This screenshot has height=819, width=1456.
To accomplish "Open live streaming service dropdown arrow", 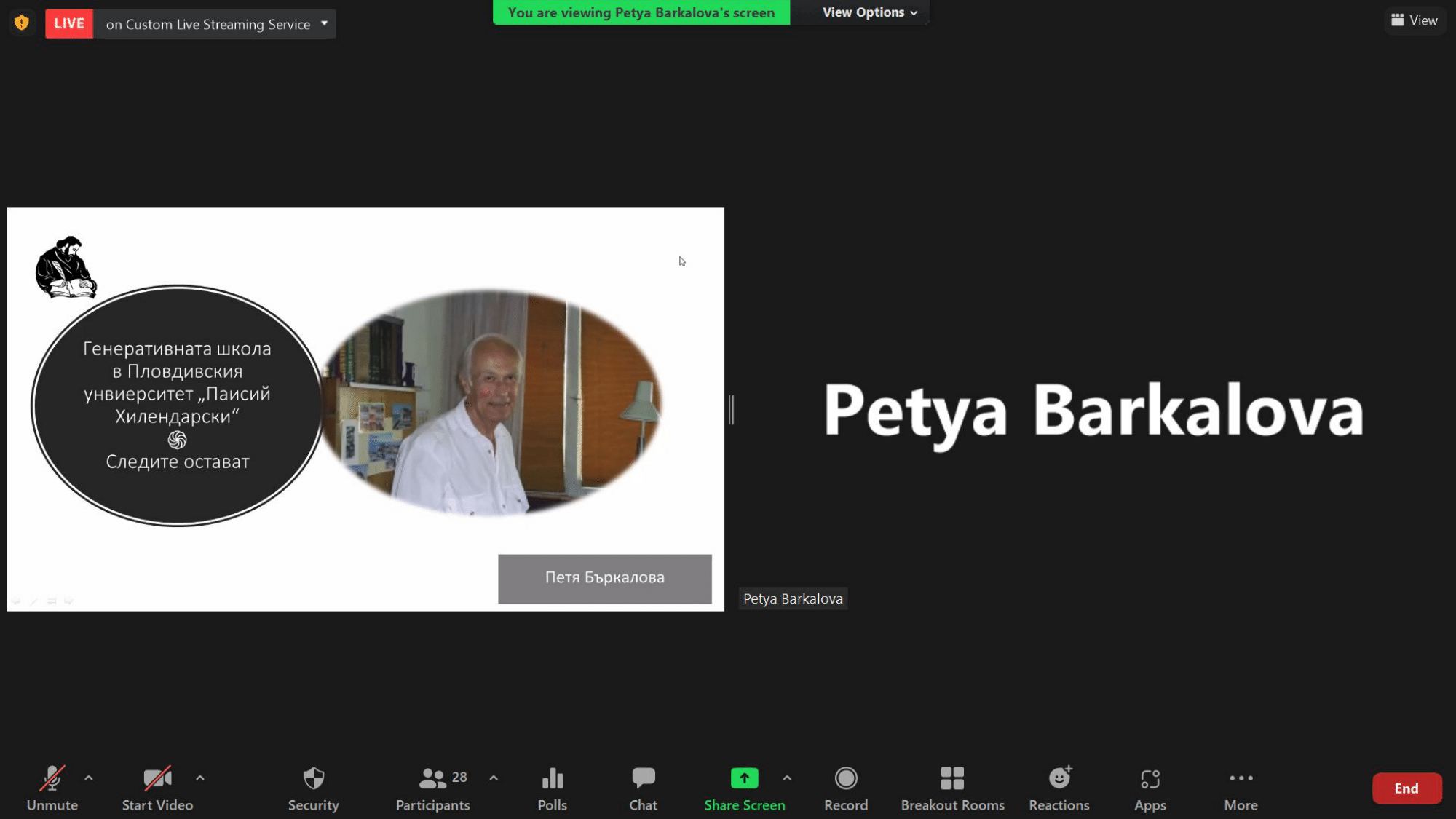I will coord(325,23).
